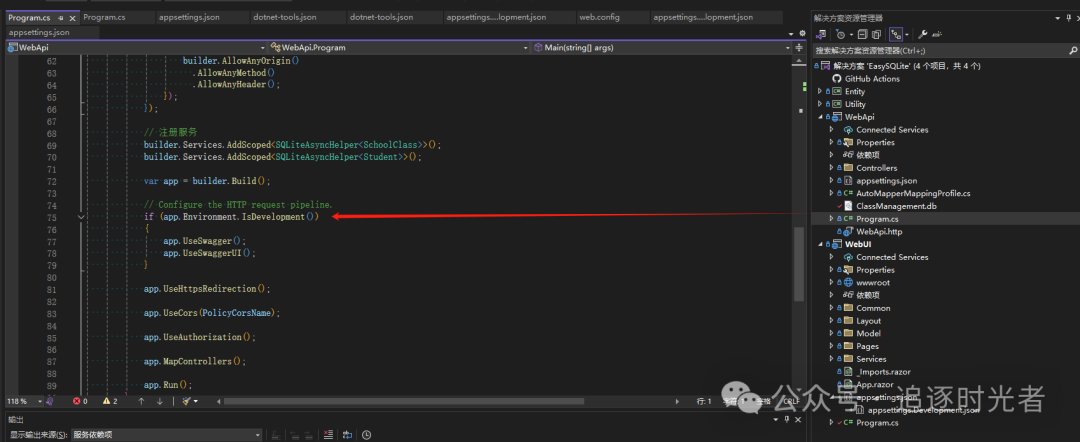Screen dimensions: 1080x442
Task: Toggle word wrap in Output panel
Action: [347, 435]
